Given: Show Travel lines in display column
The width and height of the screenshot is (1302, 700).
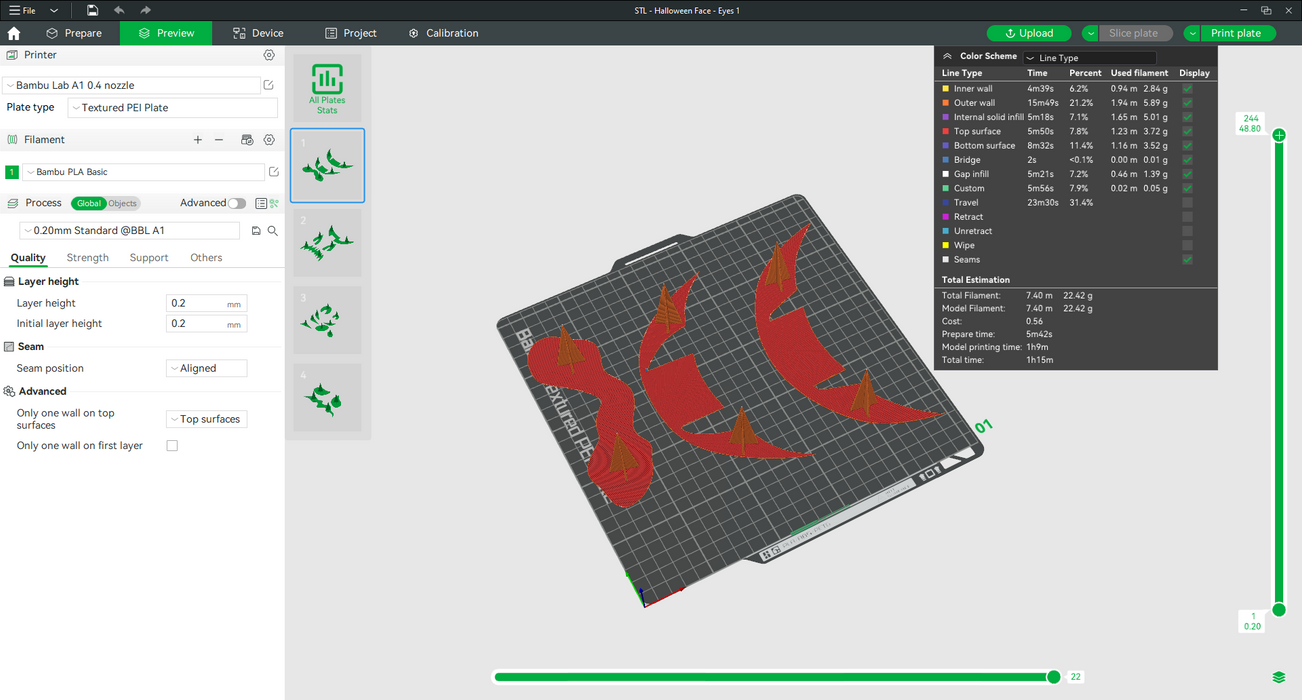Looking at the screenshot, I should 1187,203.
